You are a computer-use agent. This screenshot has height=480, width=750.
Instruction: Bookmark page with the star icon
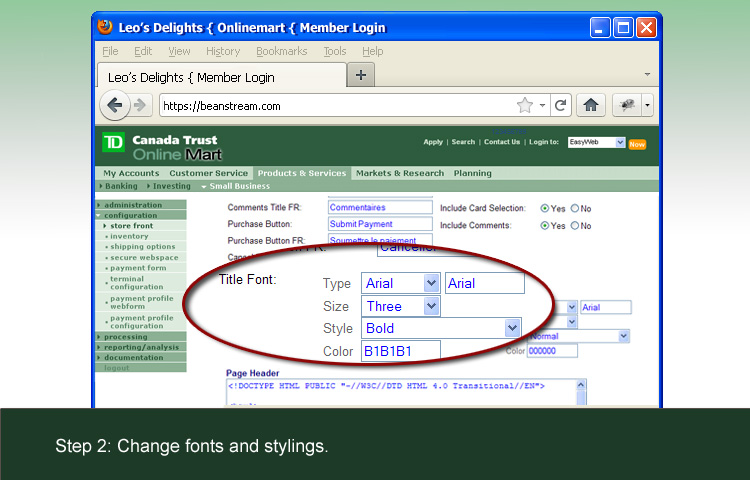click(x=525, y=105)
